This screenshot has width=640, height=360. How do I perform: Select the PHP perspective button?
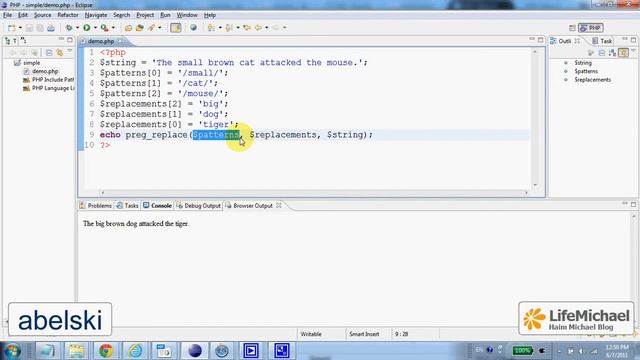coord(591,28)
